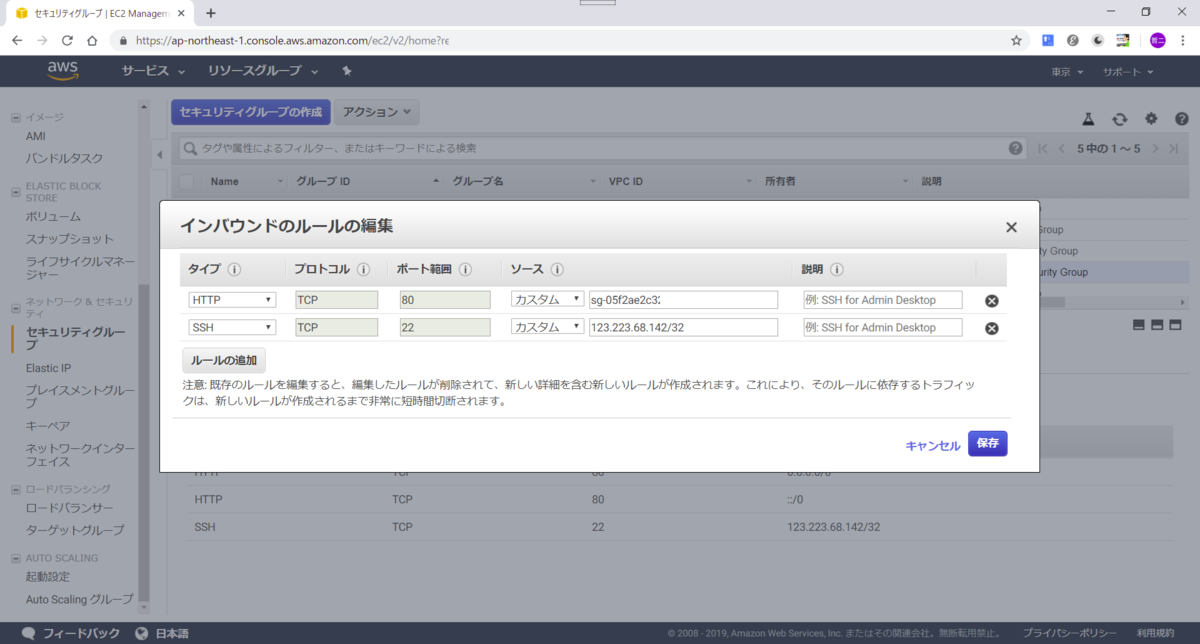Click the refresh icon in the EC2 toolbar
Screen dimensions: 1200x644
(1118, 118)
